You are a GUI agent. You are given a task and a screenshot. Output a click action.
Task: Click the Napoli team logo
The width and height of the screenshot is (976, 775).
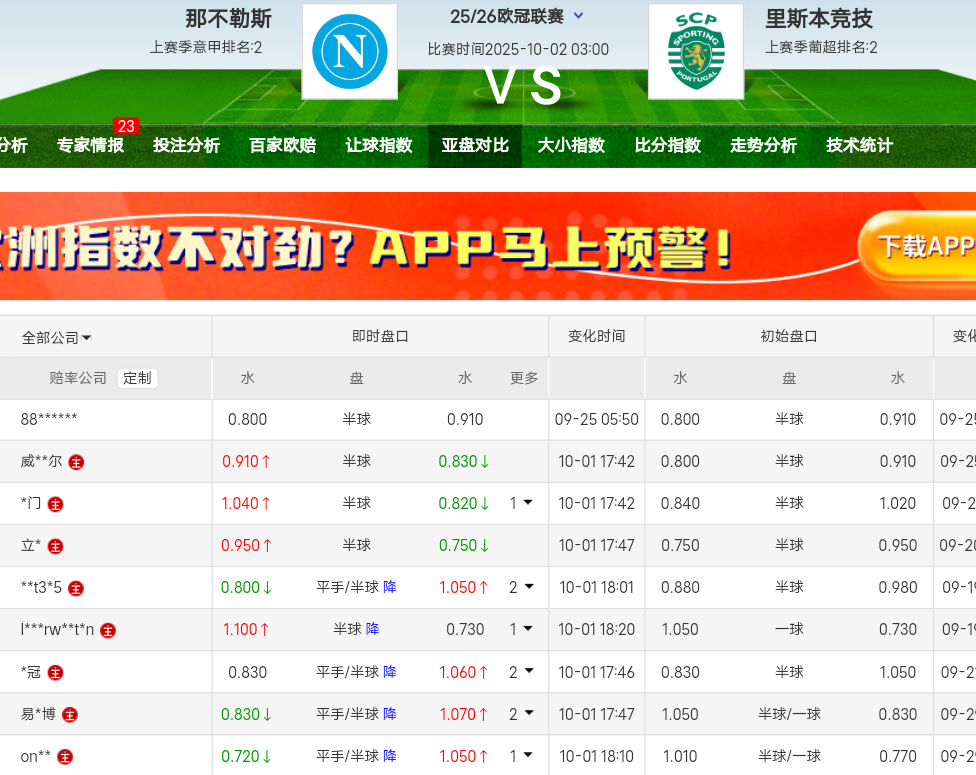pos(349,51)
